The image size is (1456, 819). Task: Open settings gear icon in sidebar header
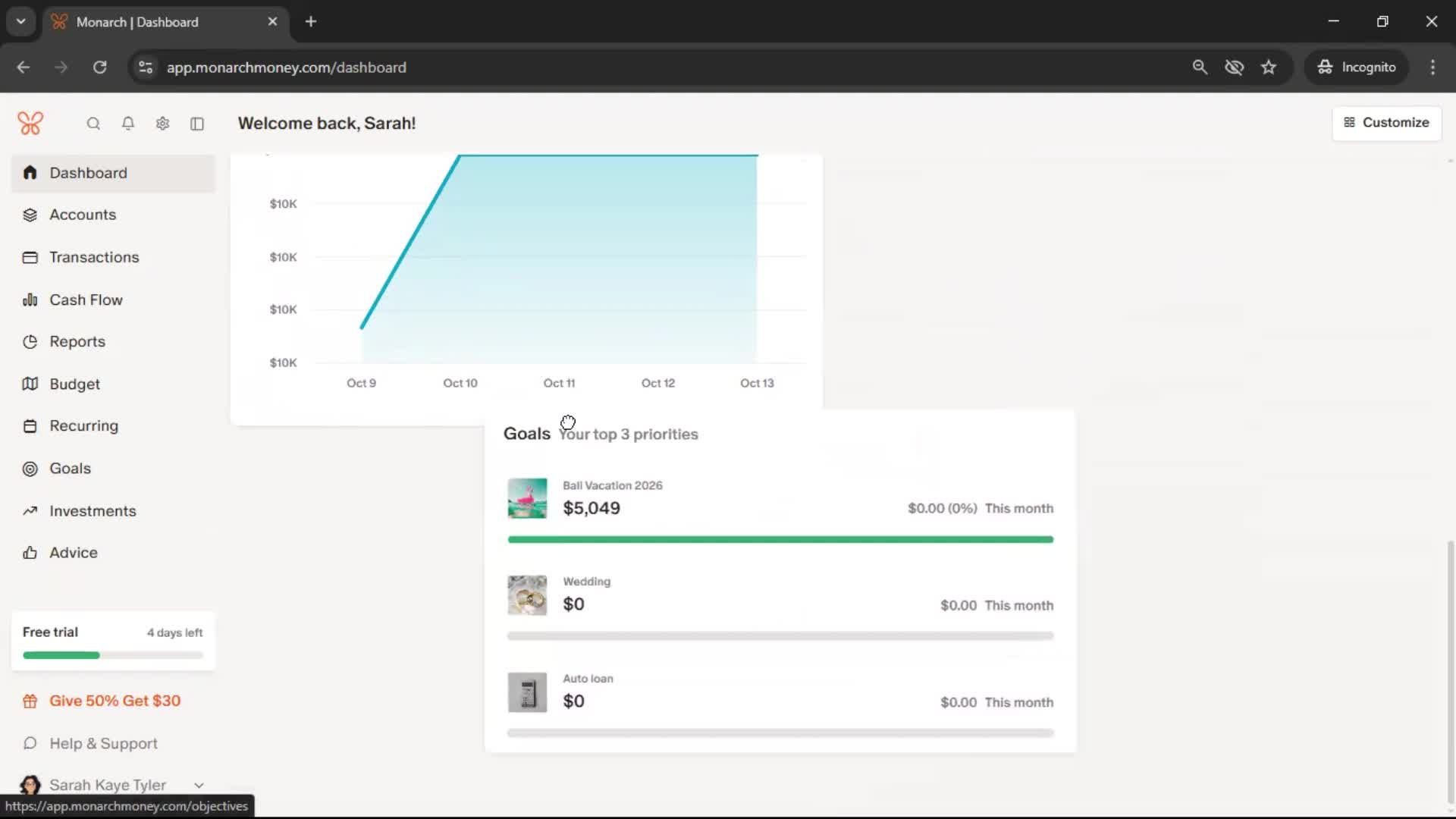[x=162, y=124]
